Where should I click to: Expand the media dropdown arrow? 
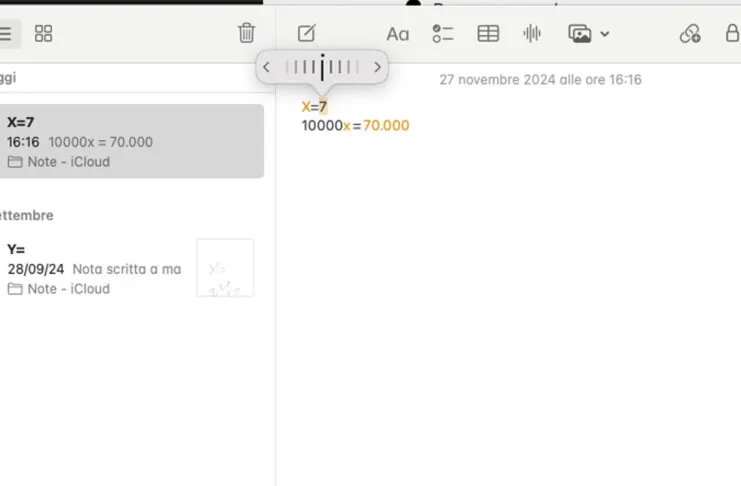604,34
